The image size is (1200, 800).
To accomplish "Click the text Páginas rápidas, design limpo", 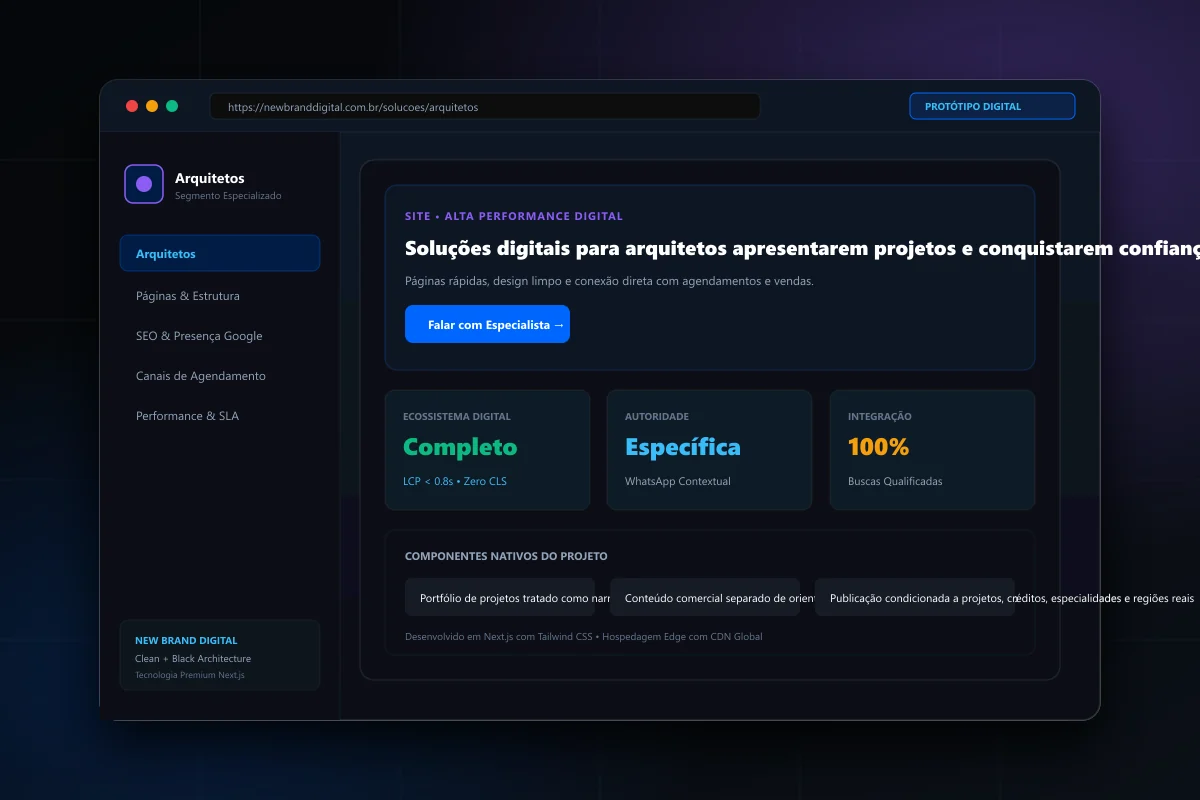I will click(609, 281).
